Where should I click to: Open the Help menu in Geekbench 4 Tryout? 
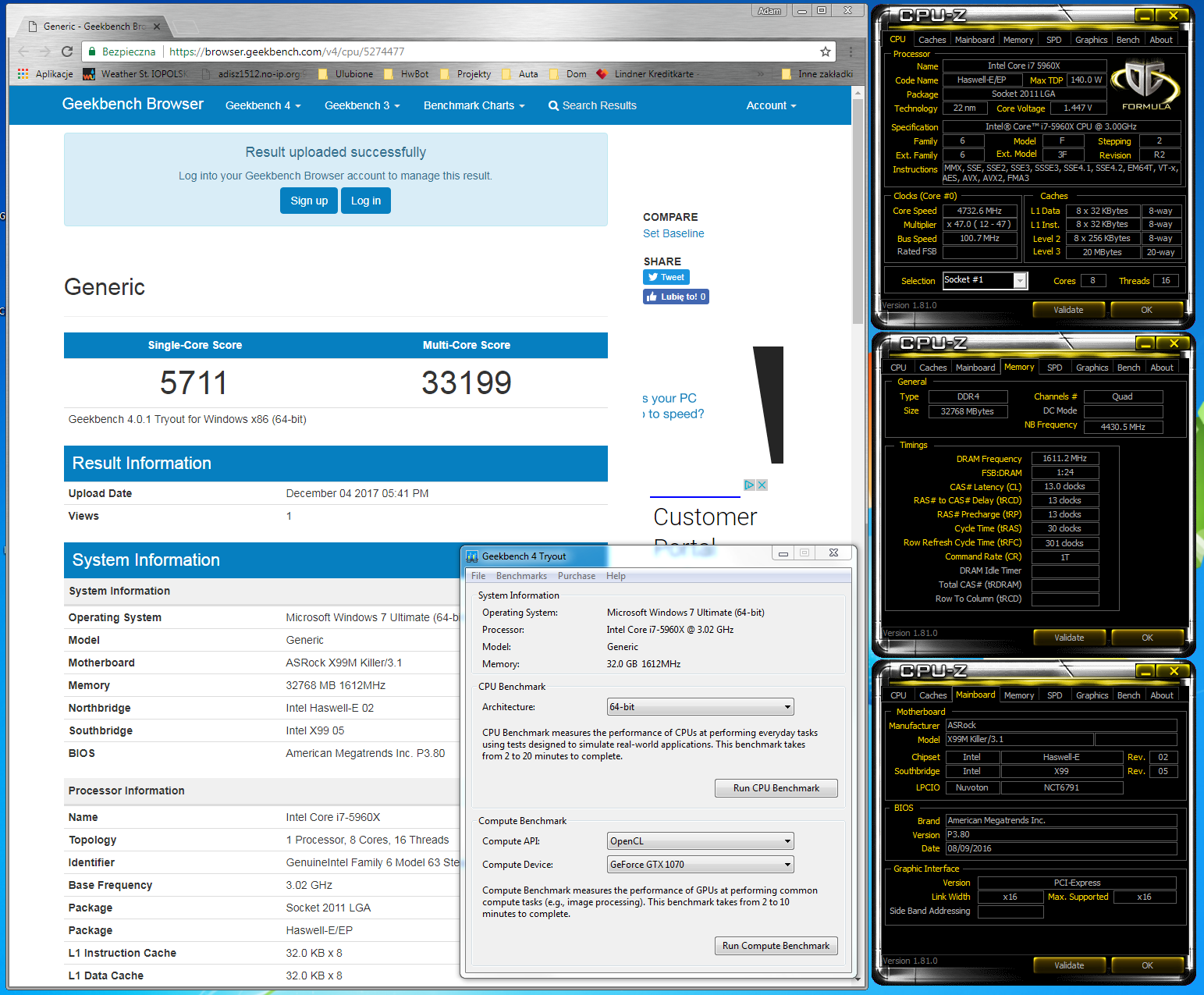[616, 576]
